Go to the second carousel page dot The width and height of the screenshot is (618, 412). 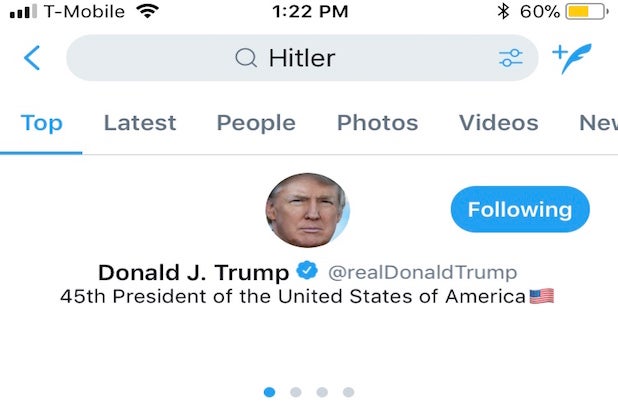pyautogui.click(x=295, y=392)
